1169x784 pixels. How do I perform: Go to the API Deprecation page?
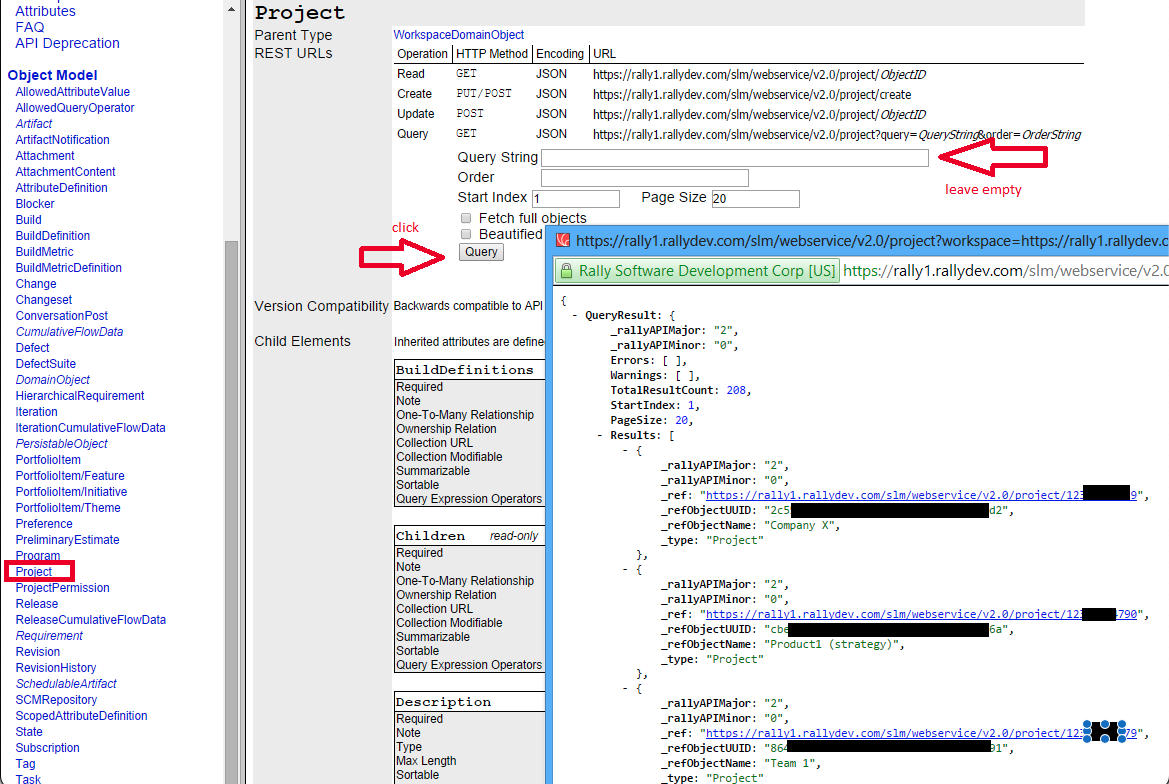[67, 43]
